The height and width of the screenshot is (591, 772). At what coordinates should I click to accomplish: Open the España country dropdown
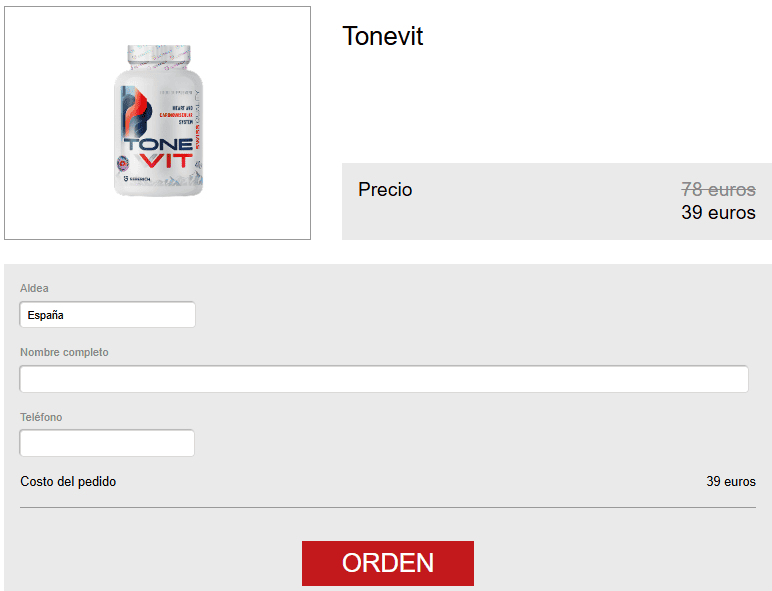pos(107,315)
